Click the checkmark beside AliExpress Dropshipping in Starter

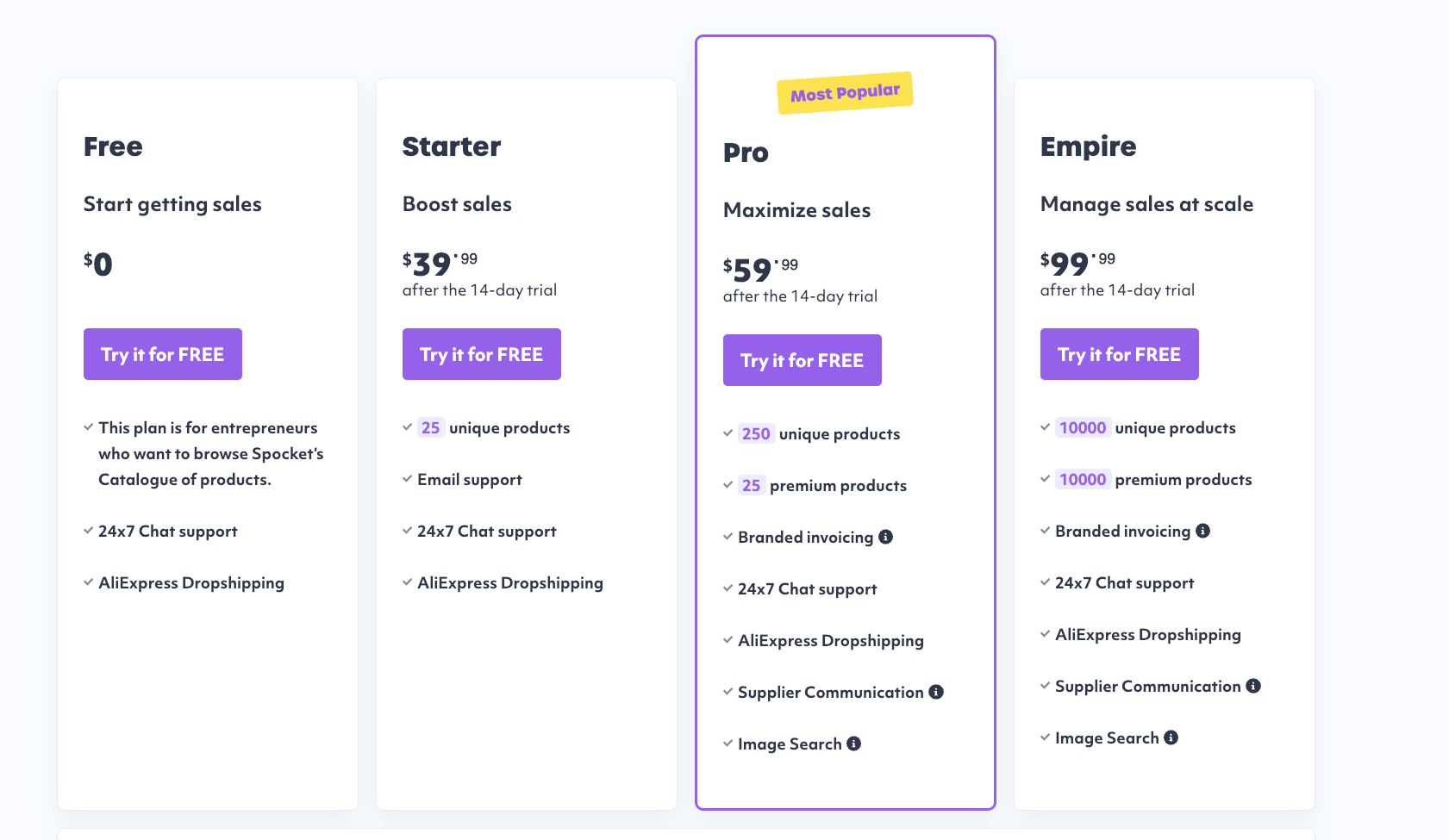(x=406, y=582)
